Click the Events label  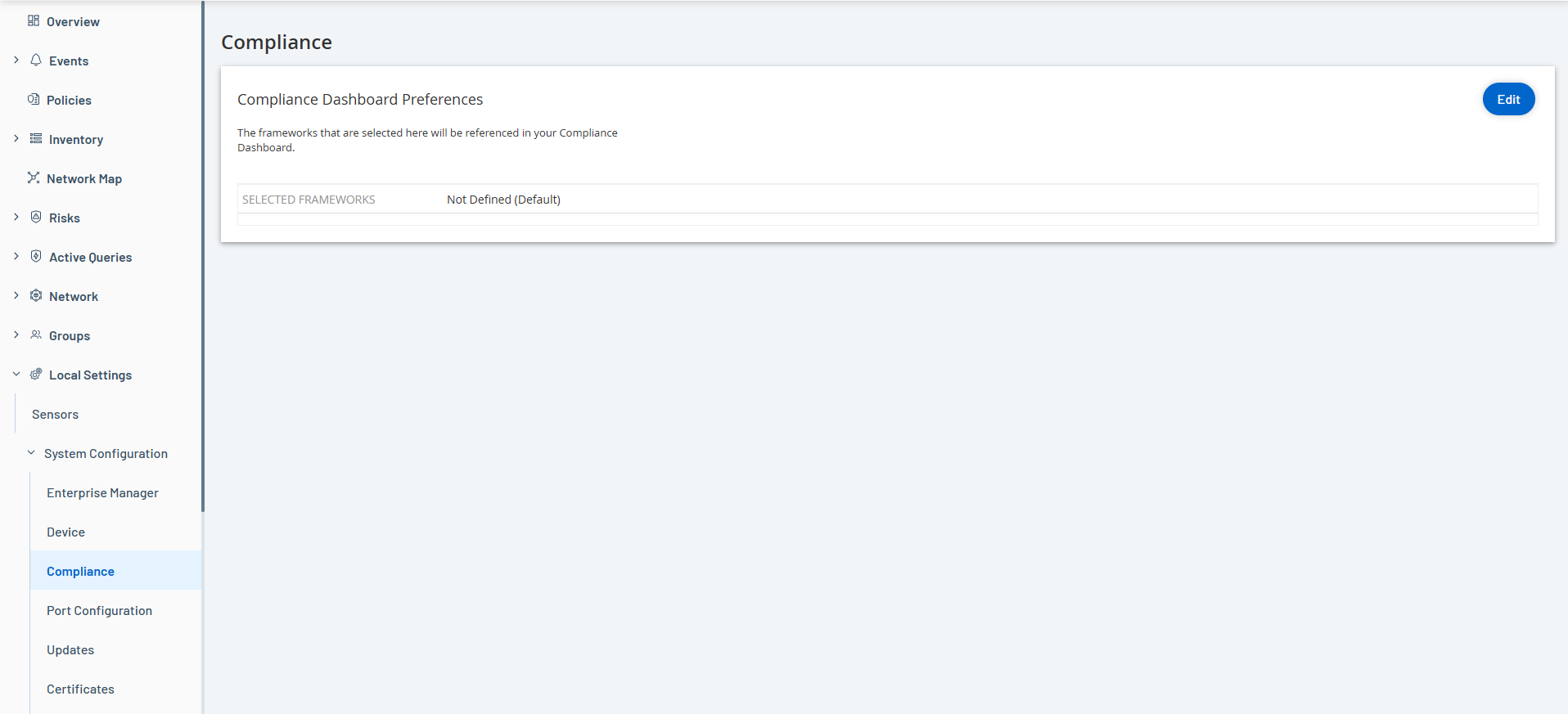(x=69, y=61)
